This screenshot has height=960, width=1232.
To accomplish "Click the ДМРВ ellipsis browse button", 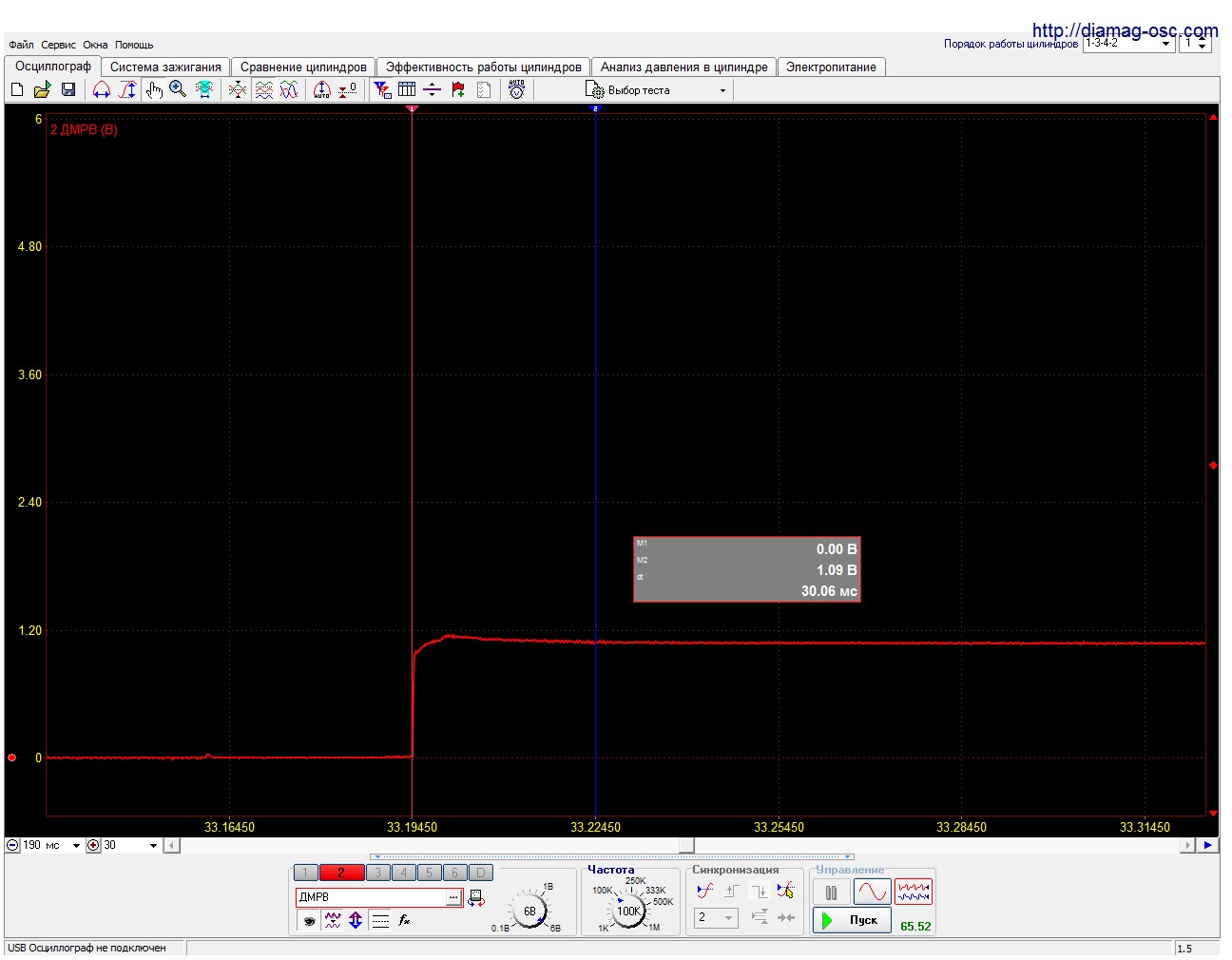I will 453,897.
